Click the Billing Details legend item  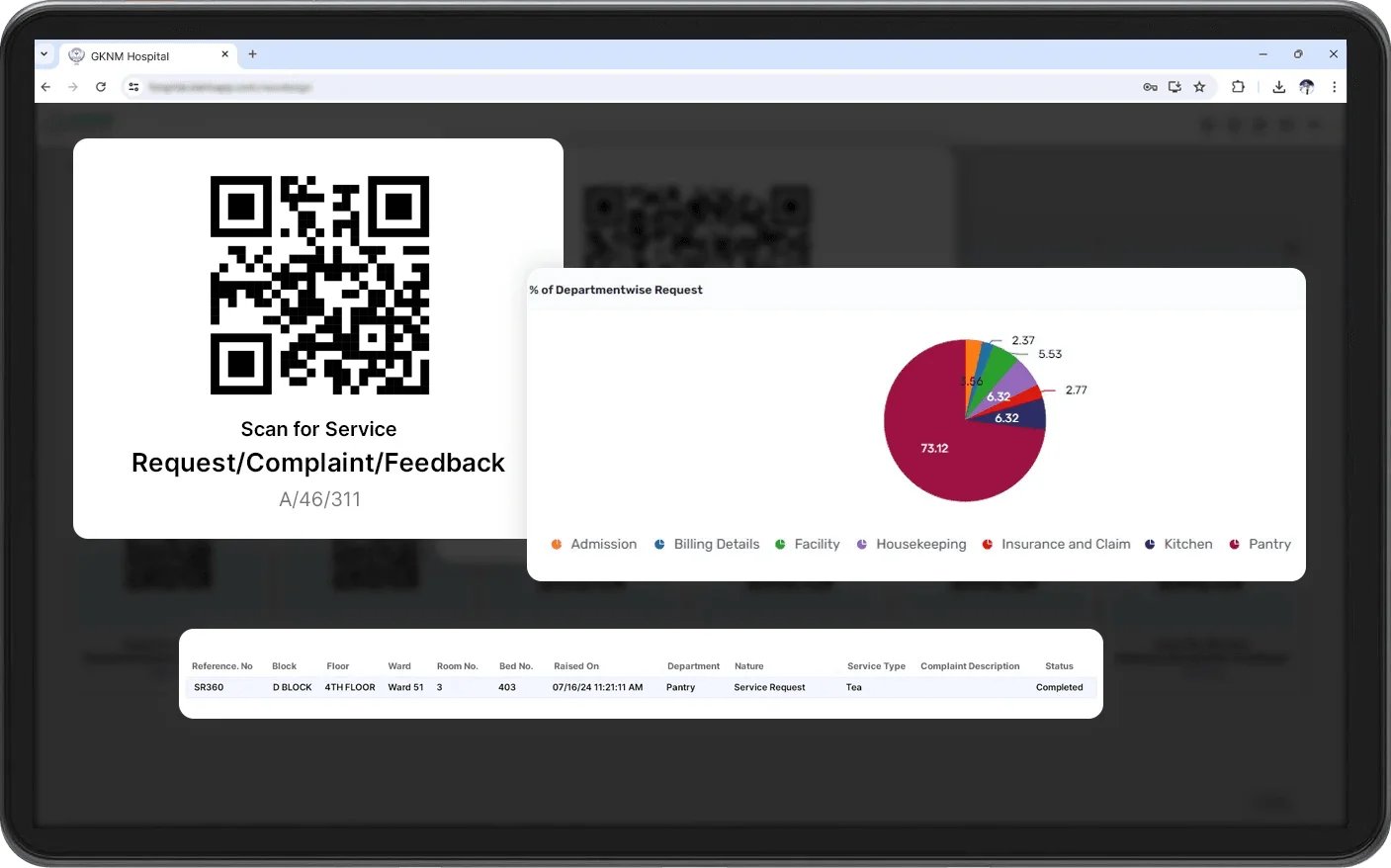pos(707,545)
